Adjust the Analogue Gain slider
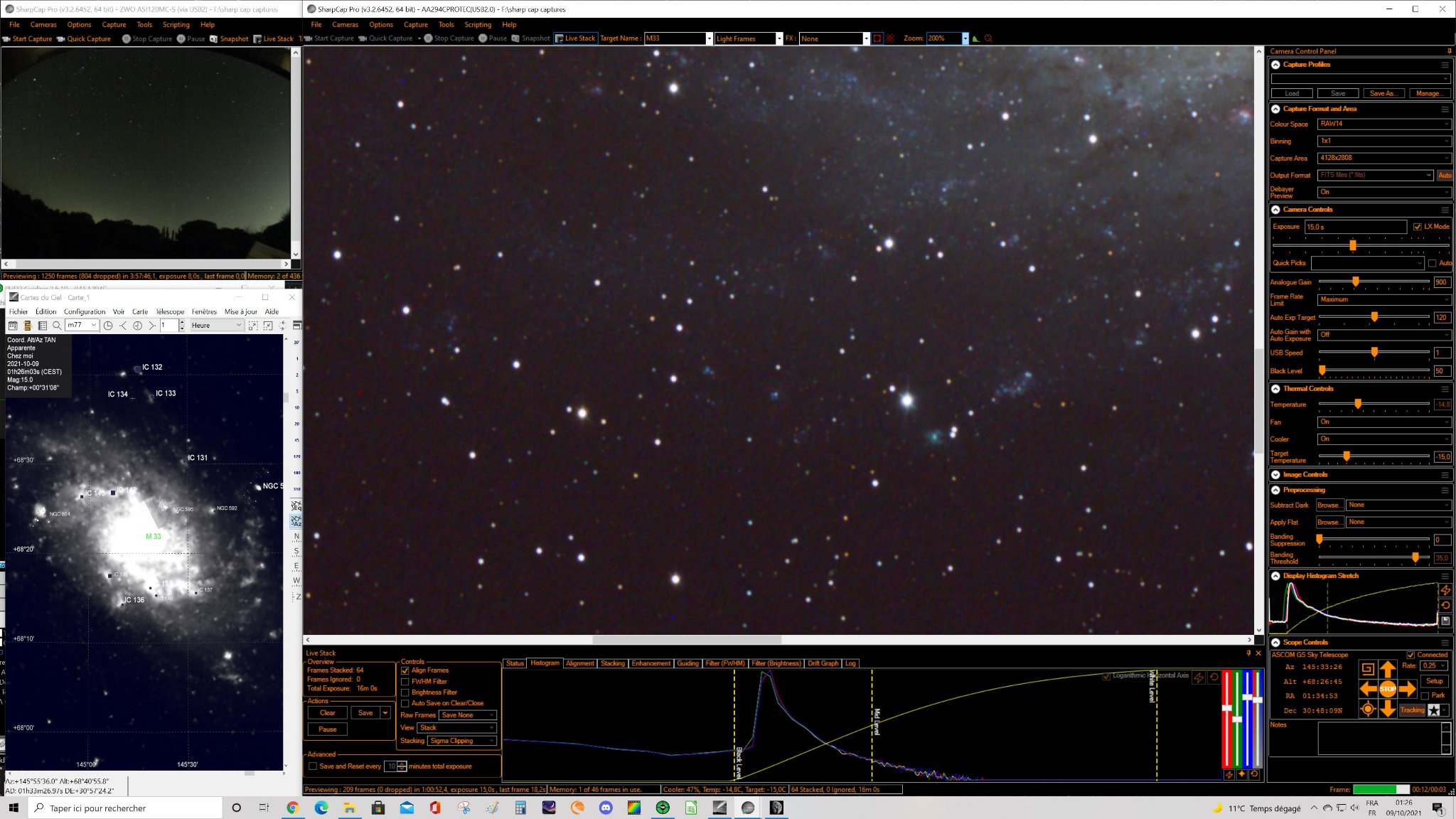Viewport: 1456px width, 819px height. (1374, 282)
